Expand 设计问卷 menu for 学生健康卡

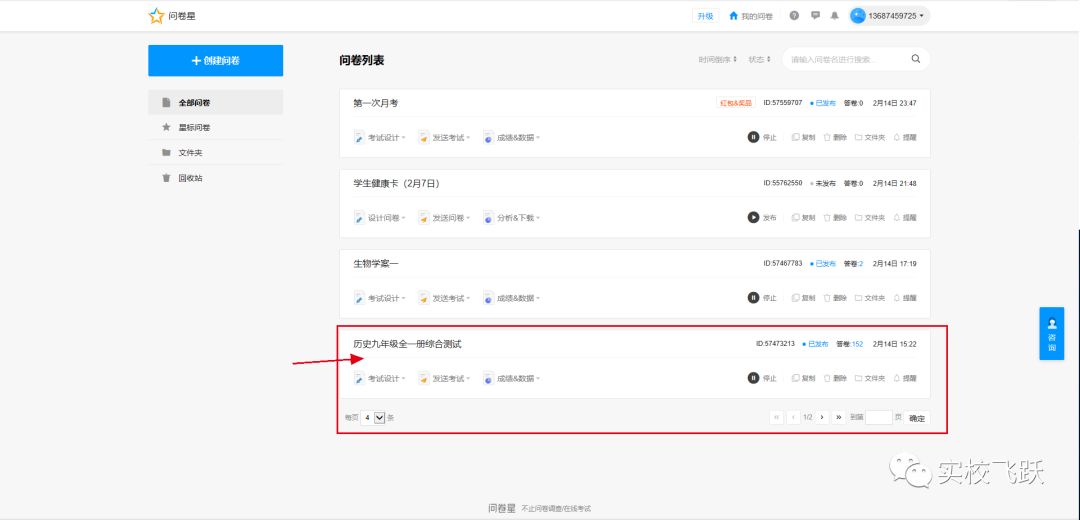click(380, 218)
